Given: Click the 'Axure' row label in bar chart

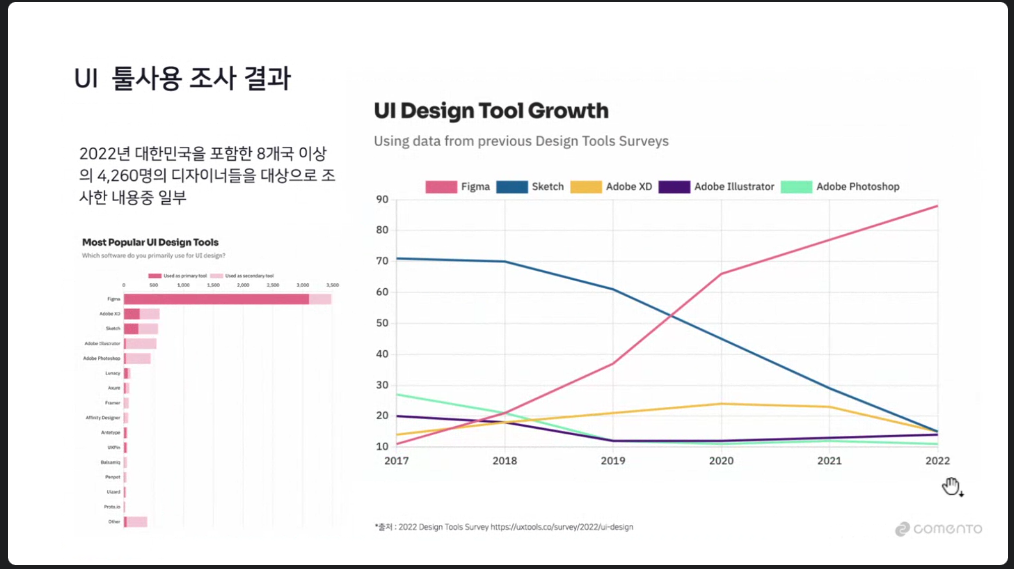Looking at the screenshot, I should tap(114, 388).
